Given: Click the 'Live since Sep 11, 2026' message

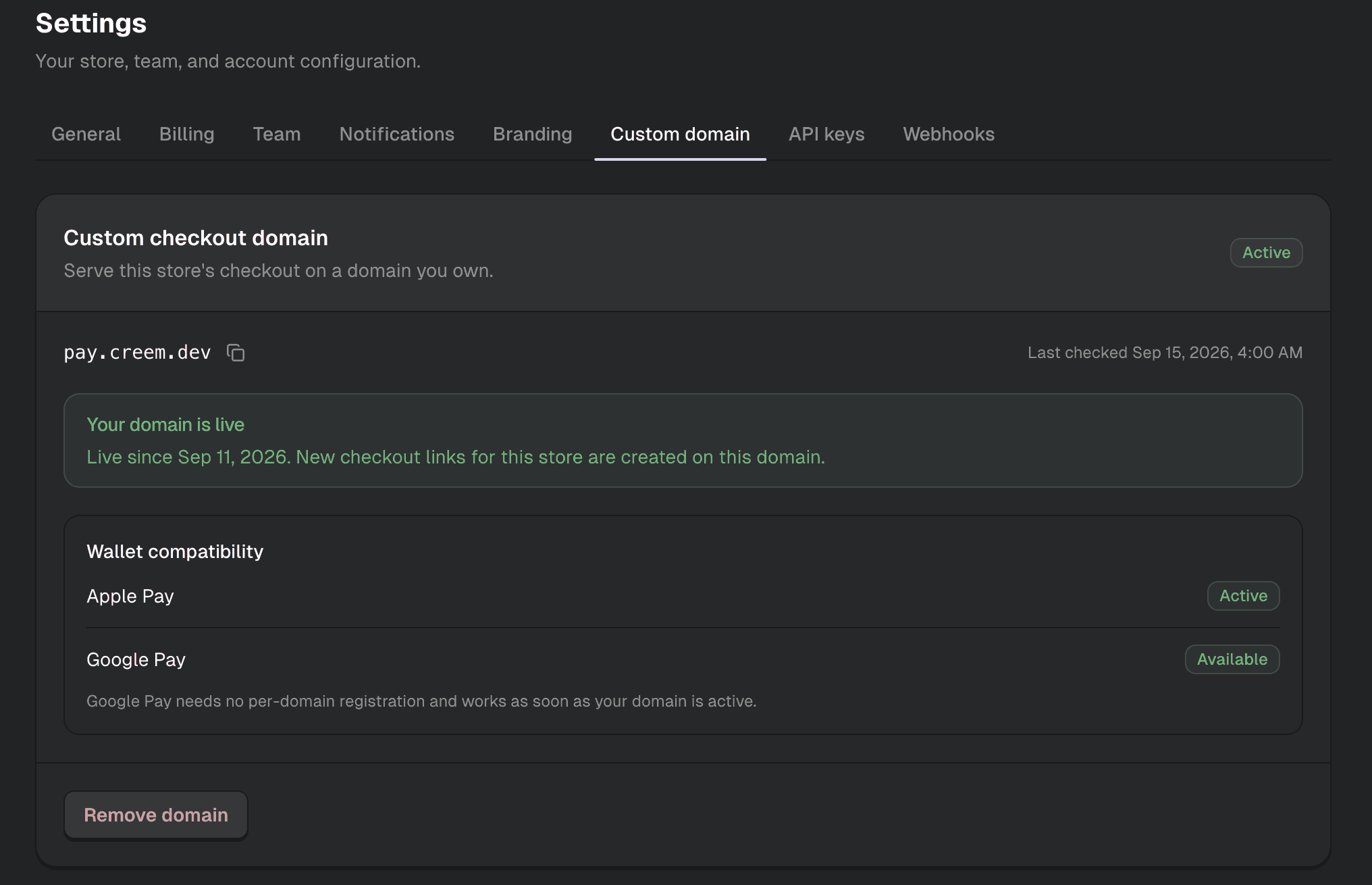Looking at the screenshot, I should tap(456, 457).
